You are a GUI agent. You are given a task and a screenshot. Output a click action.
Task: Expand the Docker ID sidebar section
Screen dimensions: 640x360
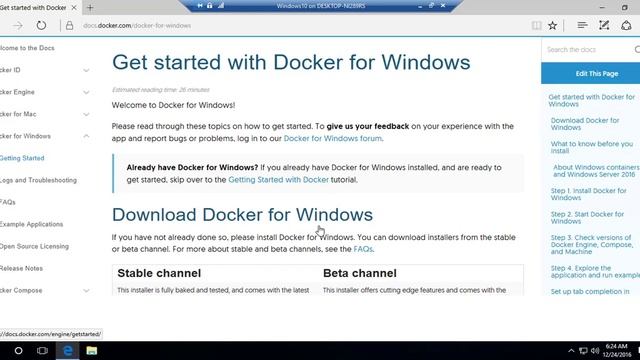coord(86,70)
